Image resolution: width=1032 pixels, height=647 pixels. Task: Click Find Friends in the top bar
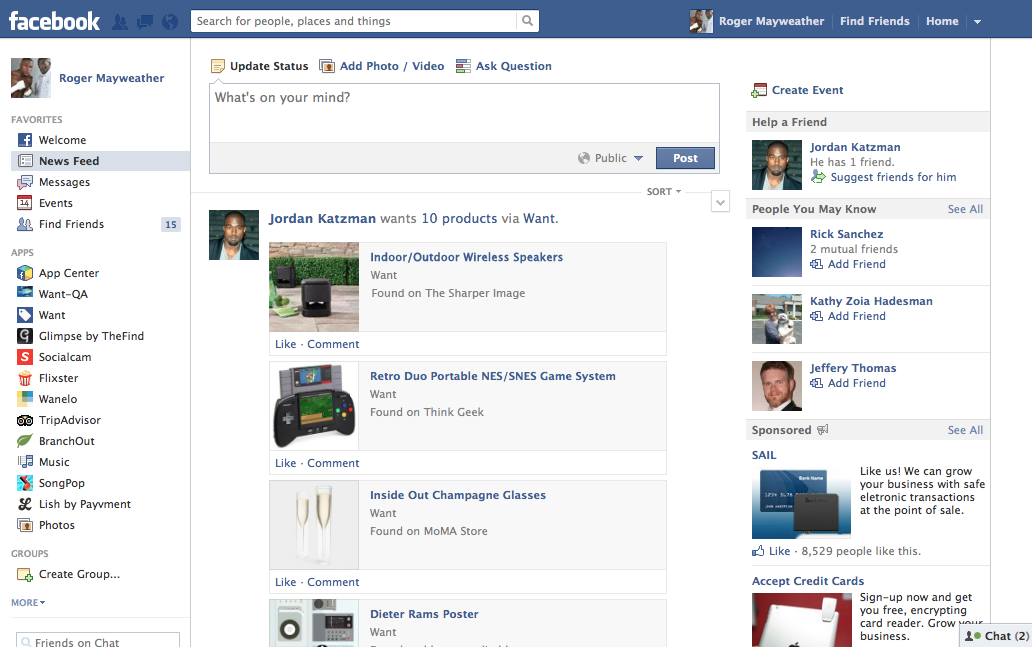coord(874,22)
